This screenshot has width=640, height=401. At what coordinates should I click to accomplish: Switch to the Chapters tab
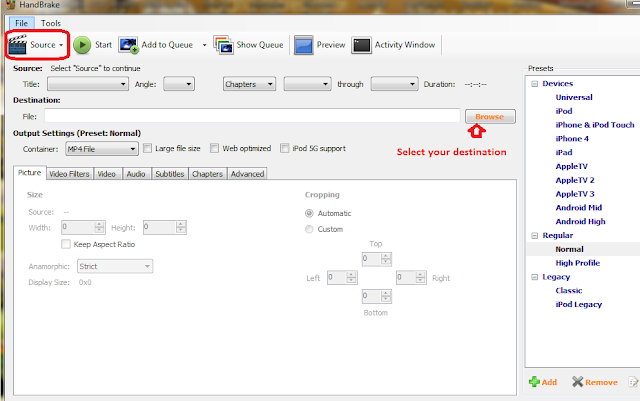pyautogui.click(x=207, y=174)
